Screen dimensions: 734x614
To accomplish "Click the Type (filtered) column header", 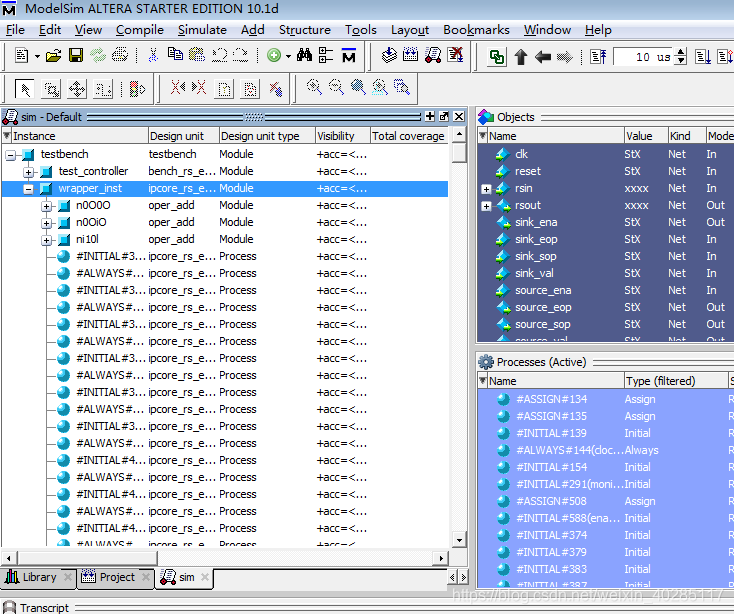I will [676, 381].
